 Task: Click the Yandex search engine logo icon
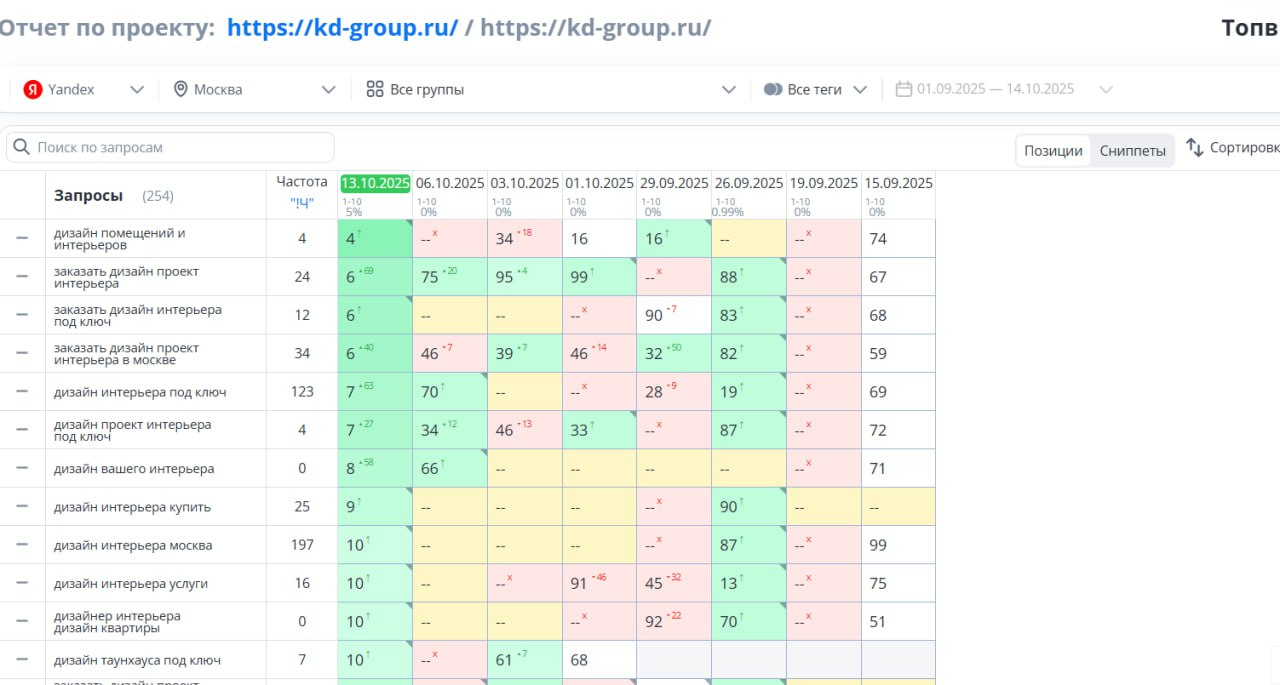(33, 90)
